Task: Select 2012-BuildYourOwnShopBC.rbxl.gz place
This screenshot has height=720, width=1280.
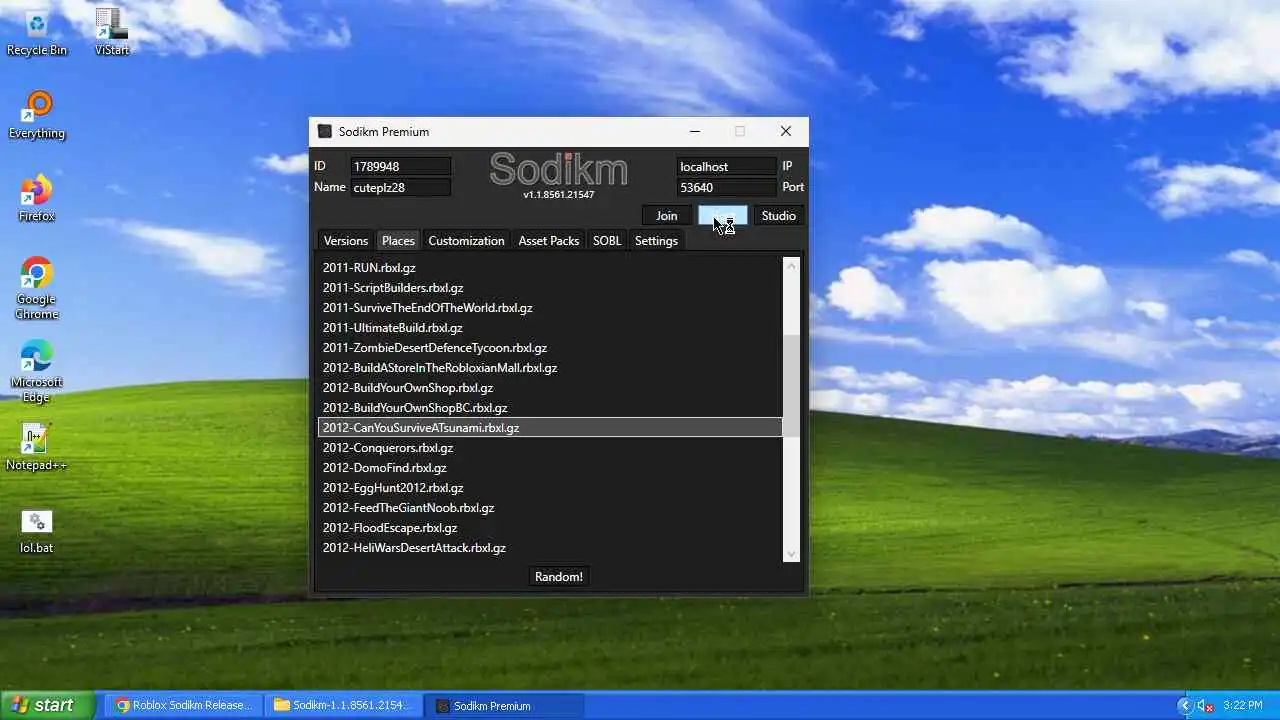Action: tap(550, 408)
